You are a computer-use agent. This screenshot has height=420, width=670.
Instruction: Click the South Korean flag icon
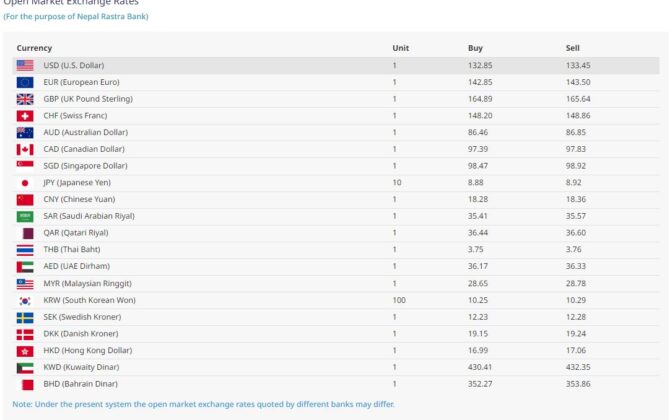(x=25, y=300)
